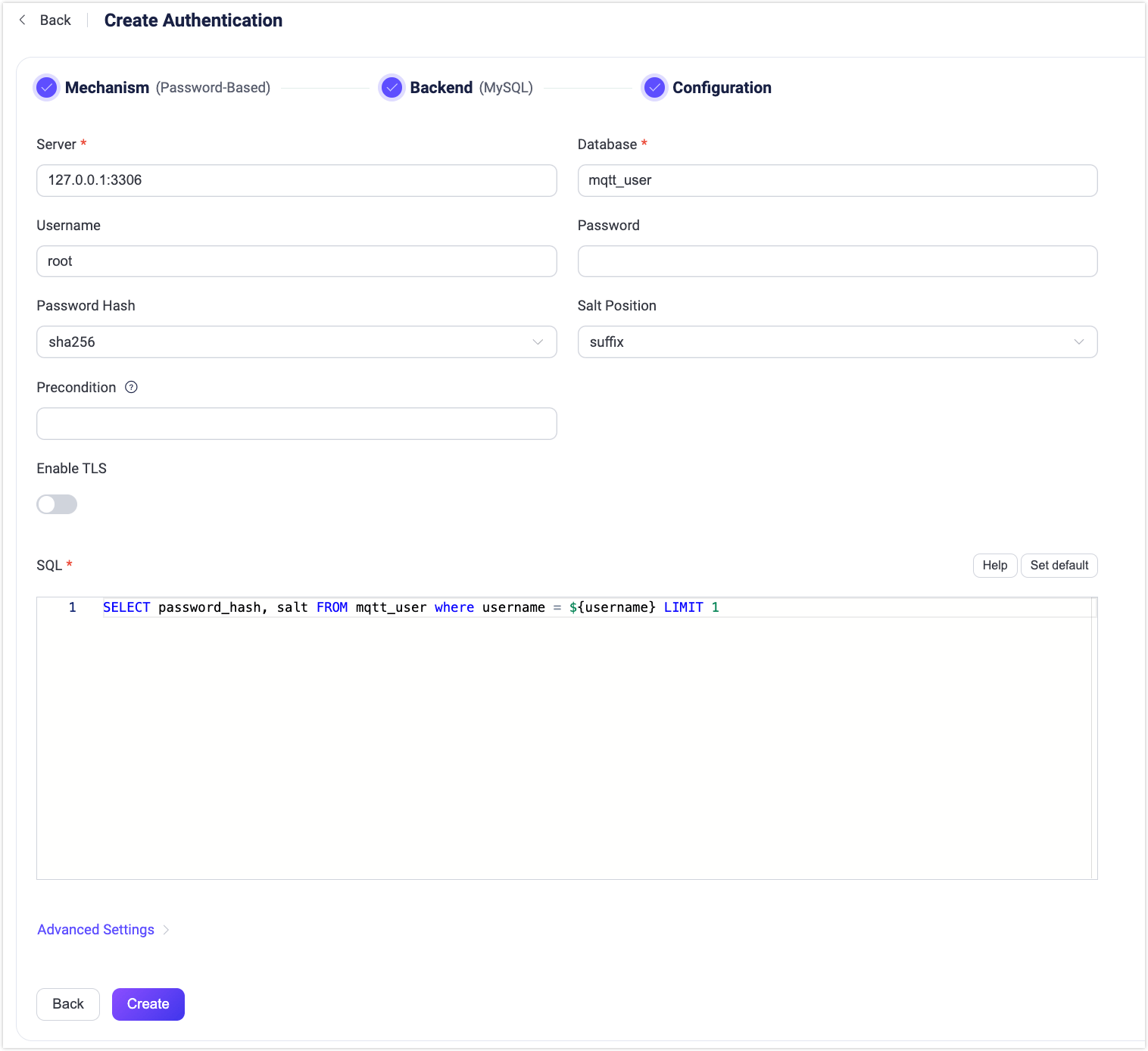Click the Mechanism step checkmark icon
The image size is (1148, 1051).
click(47, 88)
